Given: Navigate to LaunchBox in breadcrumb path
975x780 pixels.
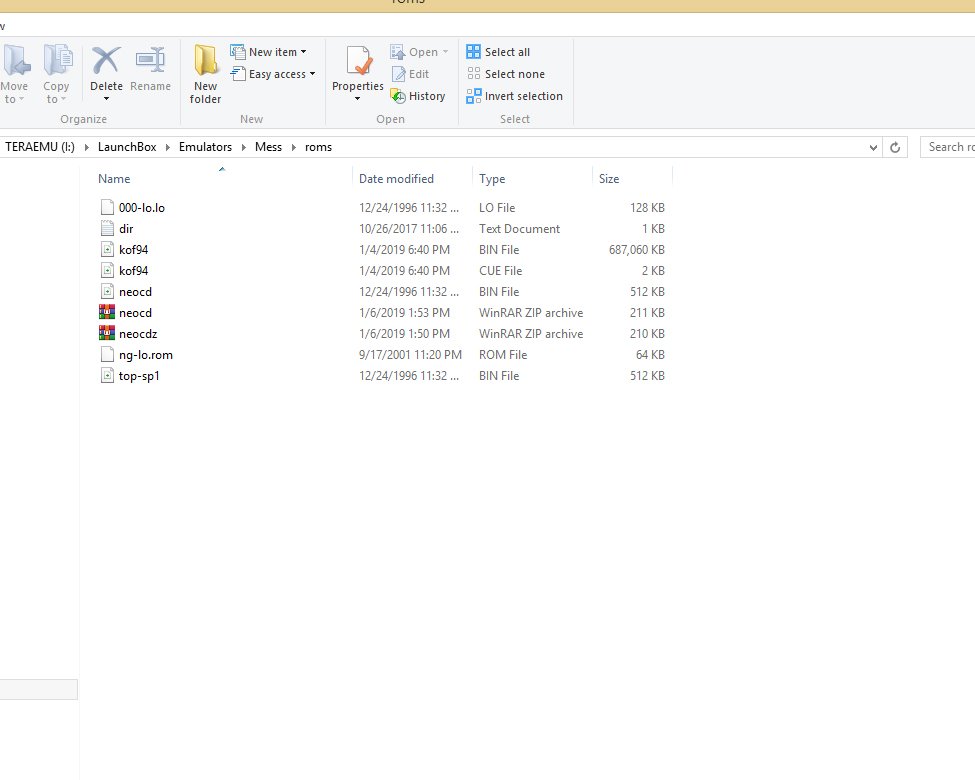Looking at the screenshot, I should (x=126, y=147).
